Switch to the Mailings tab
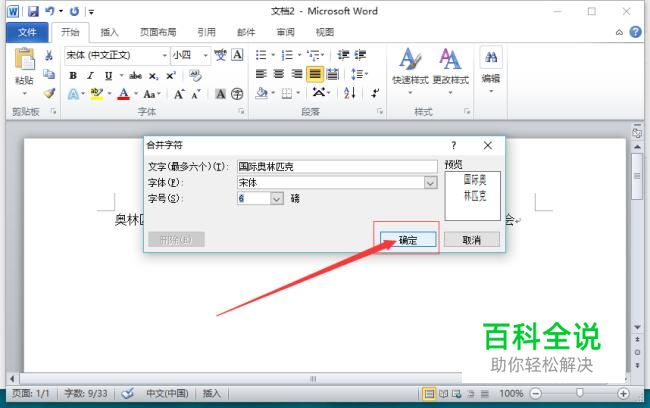Image resolution: width=650 pixels, height=408 pixels. [x=246, y=32]
